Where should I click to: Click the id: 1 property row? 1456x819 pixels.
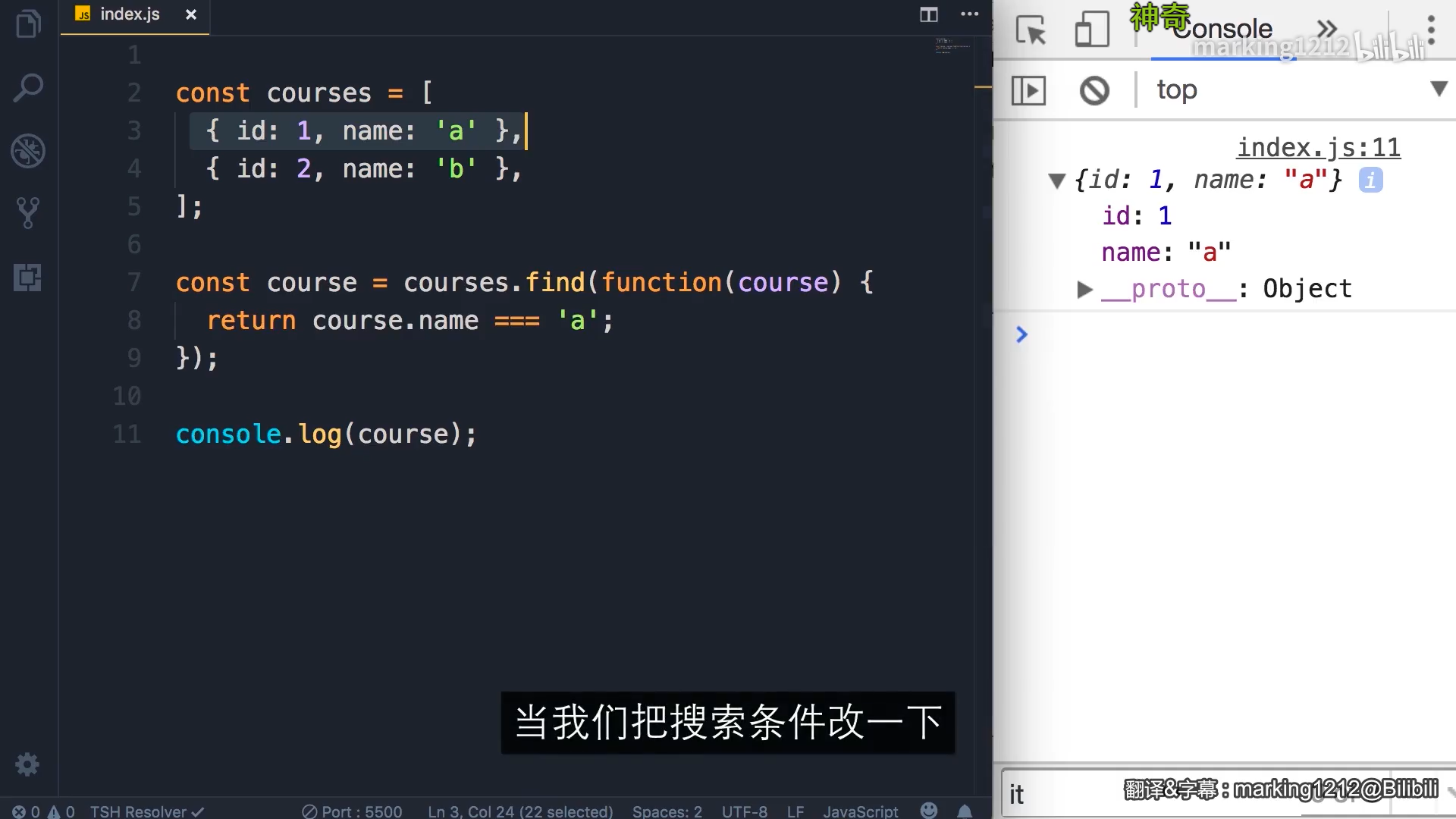pyautogui.click(x=1137, y=216)
